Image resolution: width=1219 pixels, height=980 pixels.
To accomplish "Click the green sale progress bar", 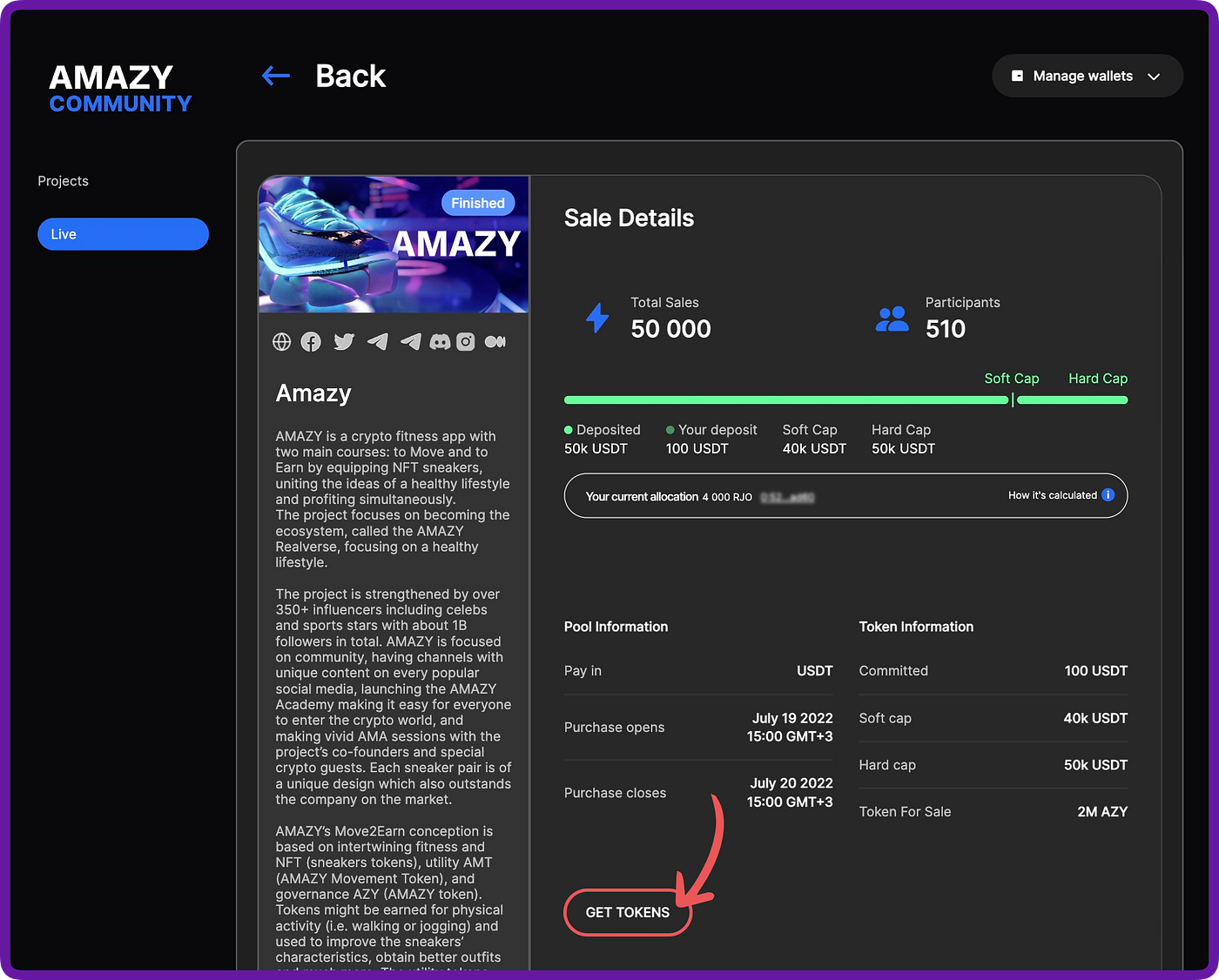I will click(845, 400).
